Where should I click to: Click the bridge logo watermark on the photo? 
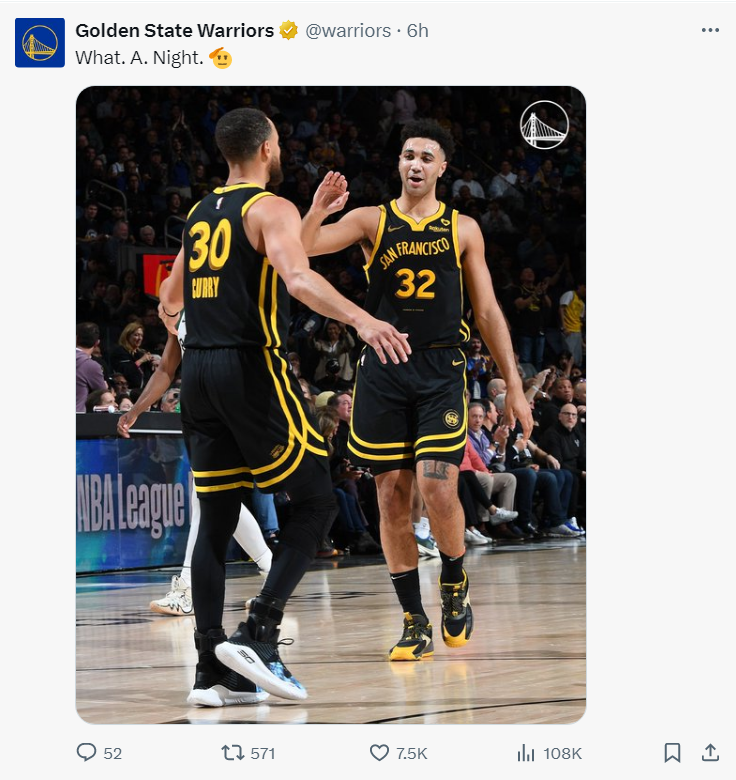coord(544,125)
